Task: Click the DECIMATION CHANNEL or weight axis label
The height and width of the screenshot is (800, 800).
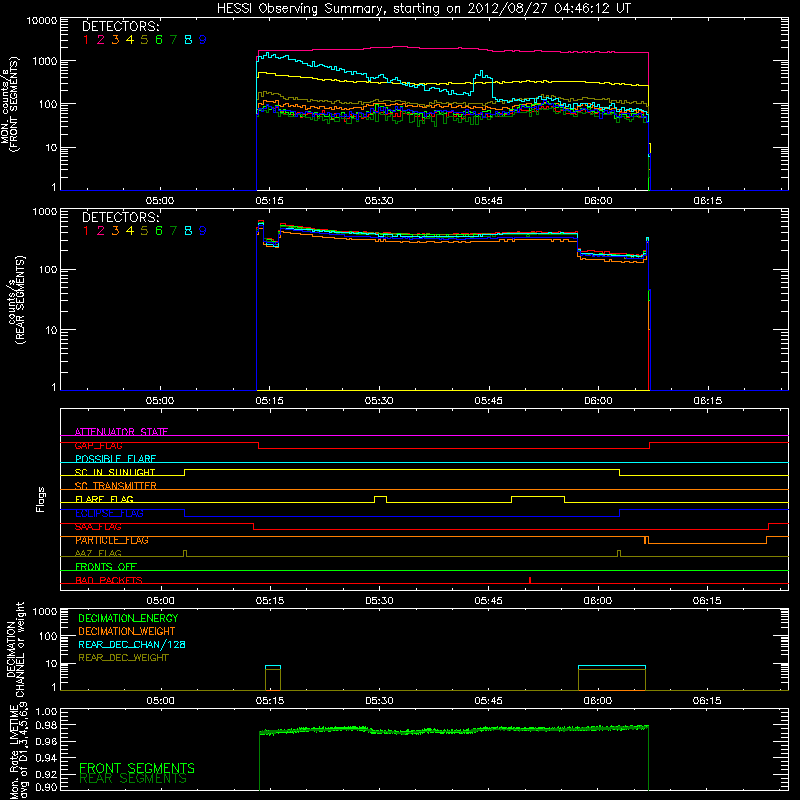Action: (x=15, y=649)
